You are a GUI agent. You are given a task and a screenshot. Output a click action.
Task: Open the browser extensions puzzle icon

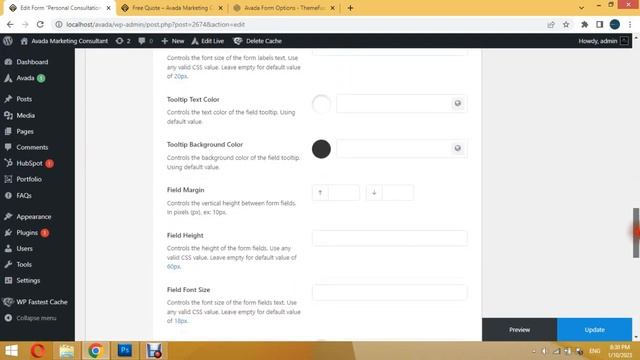pos(584,24)
